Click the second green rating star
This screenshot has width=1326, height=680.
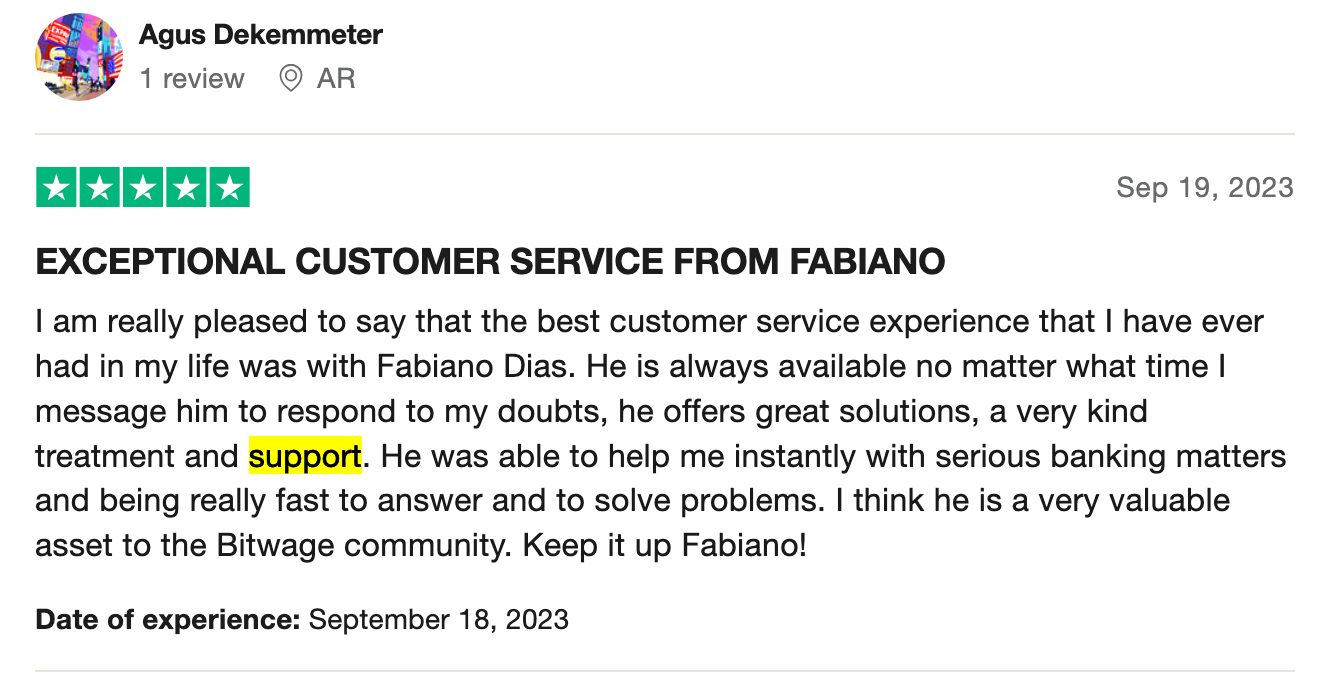click(99, 188)
